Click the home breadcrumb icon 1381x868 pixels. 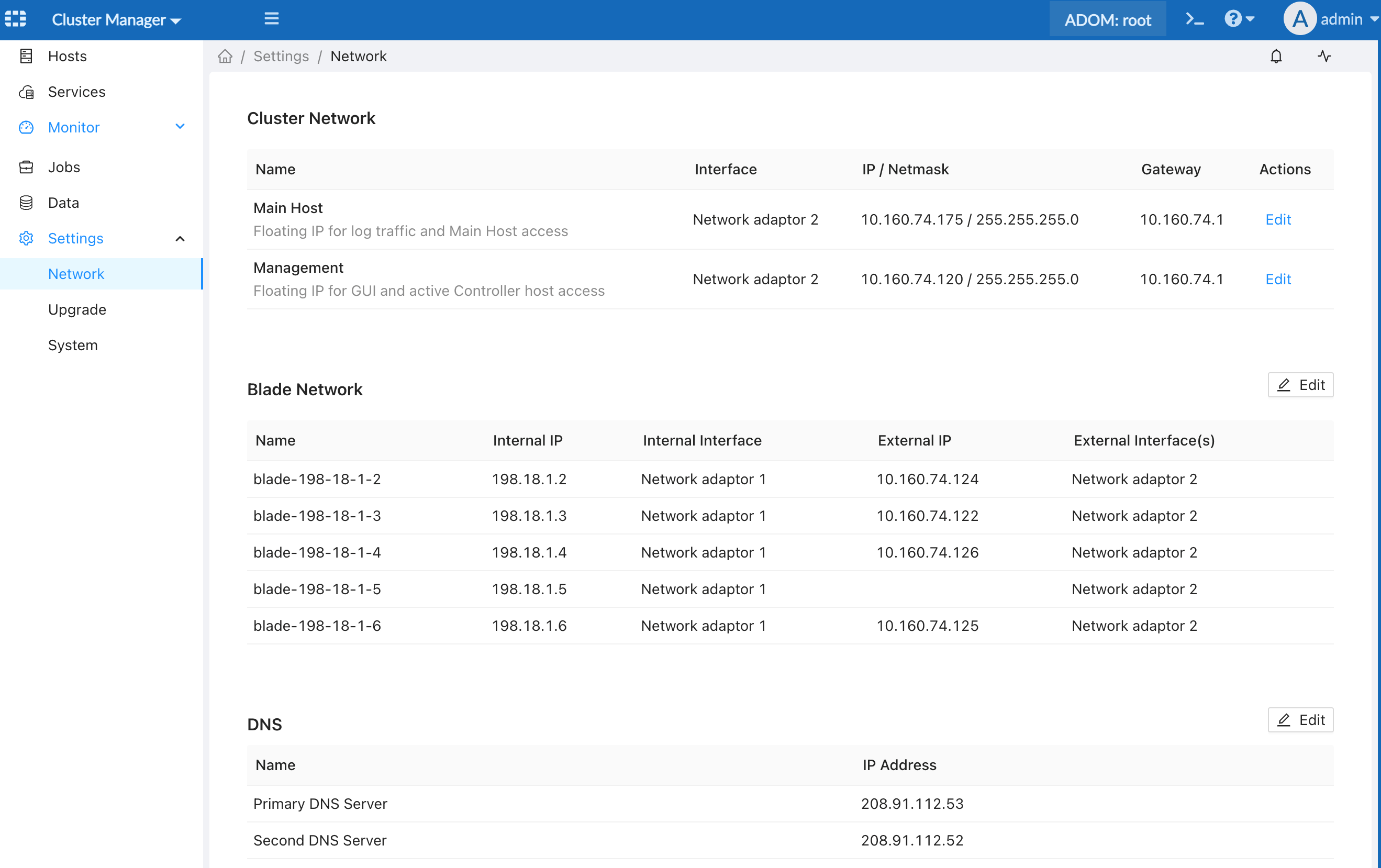[225, 55]
